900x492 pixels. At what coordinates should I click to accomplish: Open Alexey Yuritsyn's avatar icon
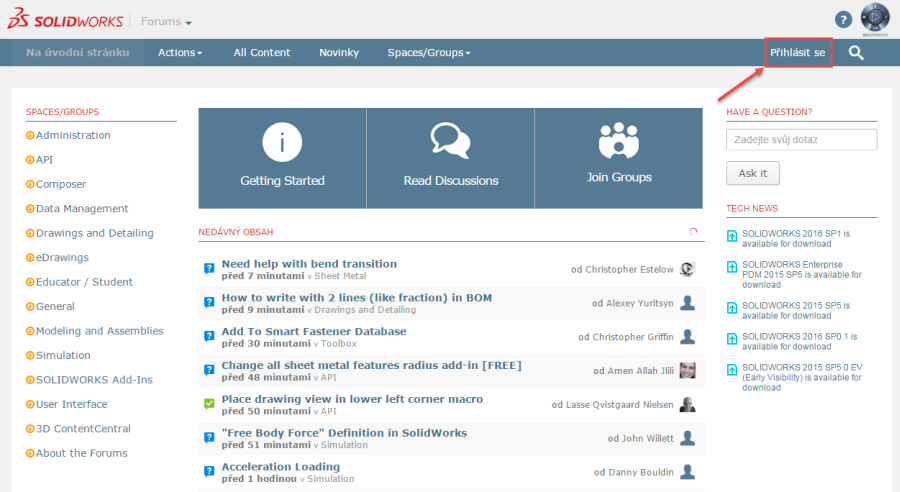click(x=687, y=303)
